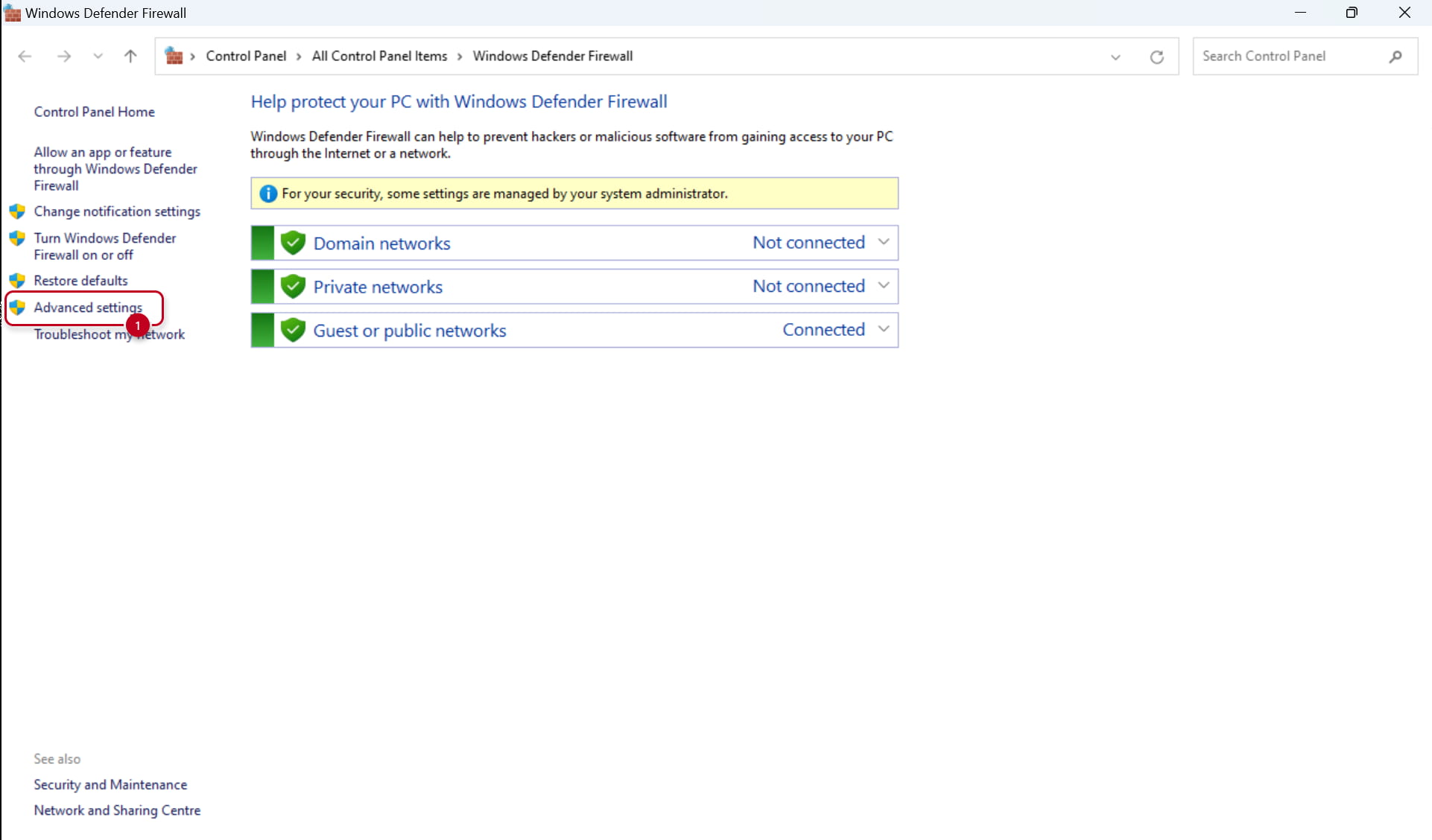Select Control Panel in breadcrumb

[x=246, y=56]
